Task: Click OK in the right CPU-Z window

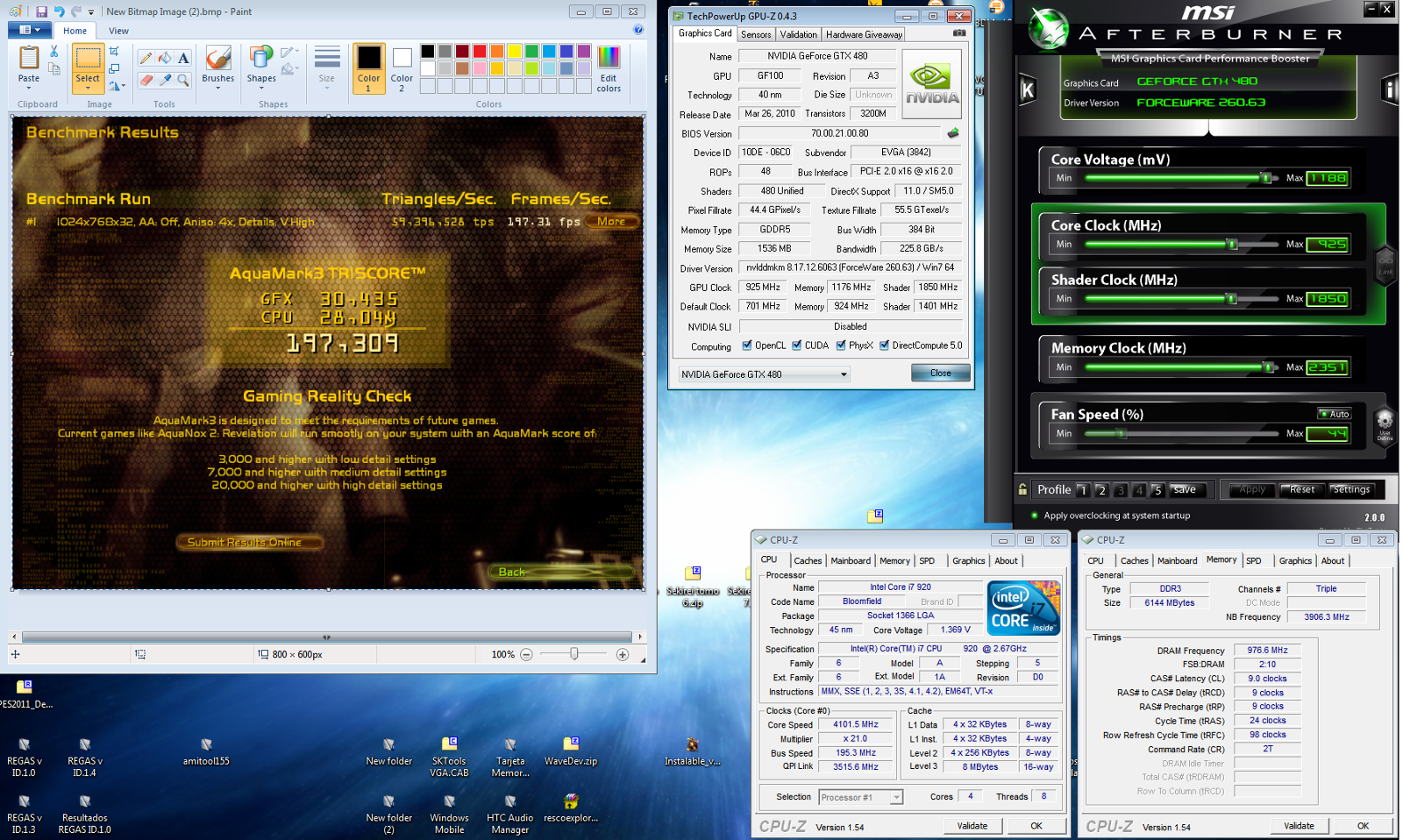Action: pyautogui.click(x=1363, y=825)
